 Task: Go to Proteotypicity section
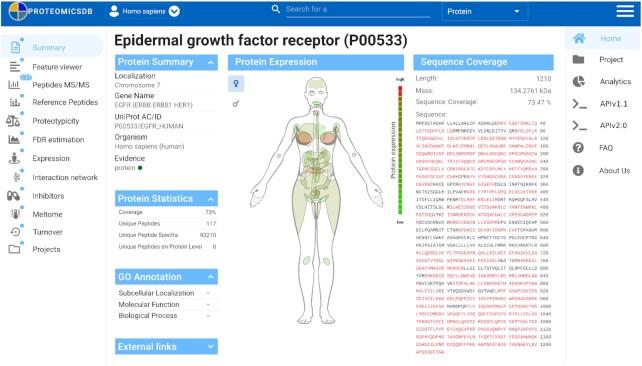point(56,121)
